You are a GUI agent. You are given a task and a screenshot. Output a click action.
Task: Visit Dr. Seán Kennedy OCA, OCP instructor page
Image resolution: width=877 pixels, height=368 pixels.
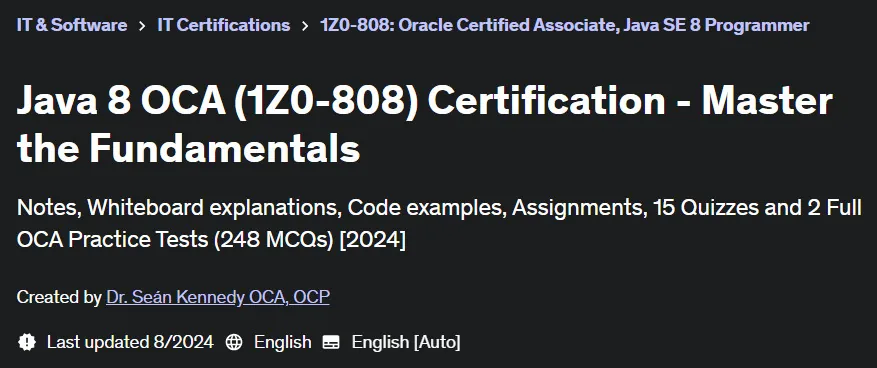tap(218, 297)
